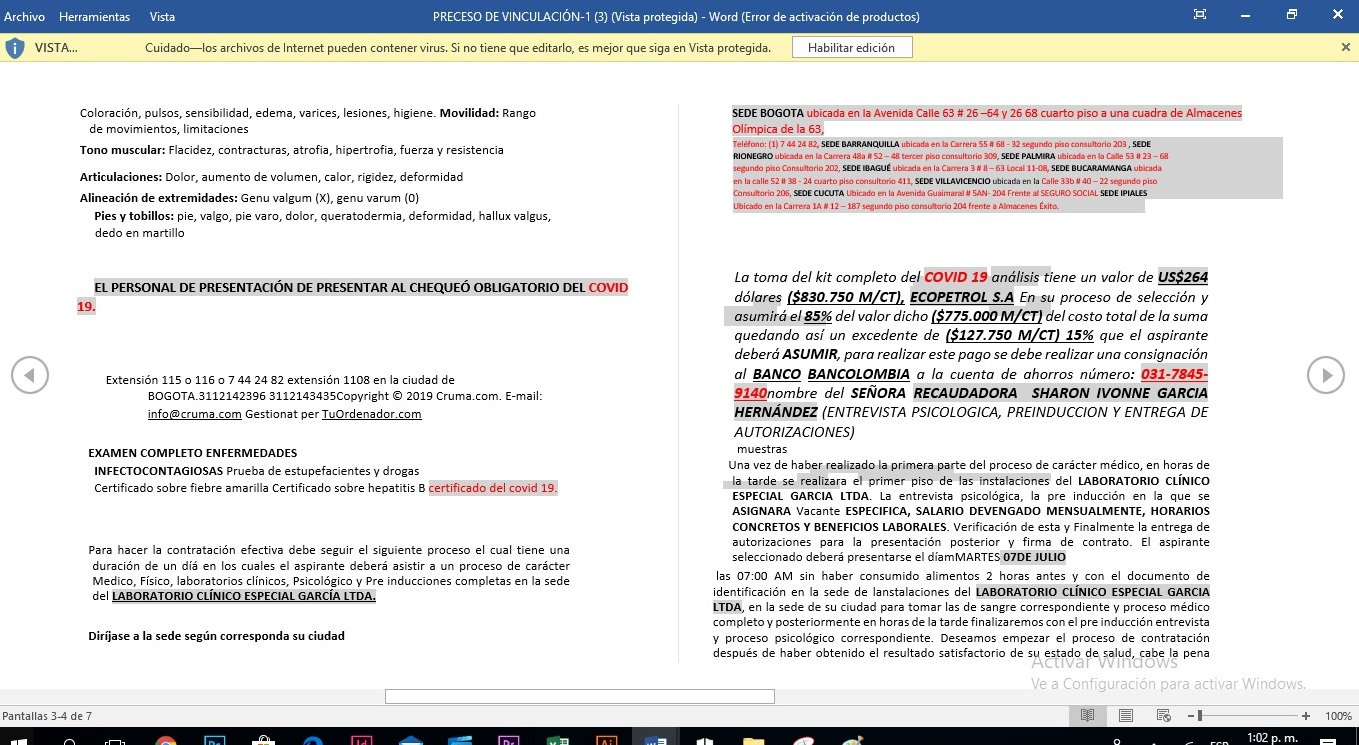Switch to Web Layout view icon
Viewport: 1359px width, 745px height.
[1163, 716]
